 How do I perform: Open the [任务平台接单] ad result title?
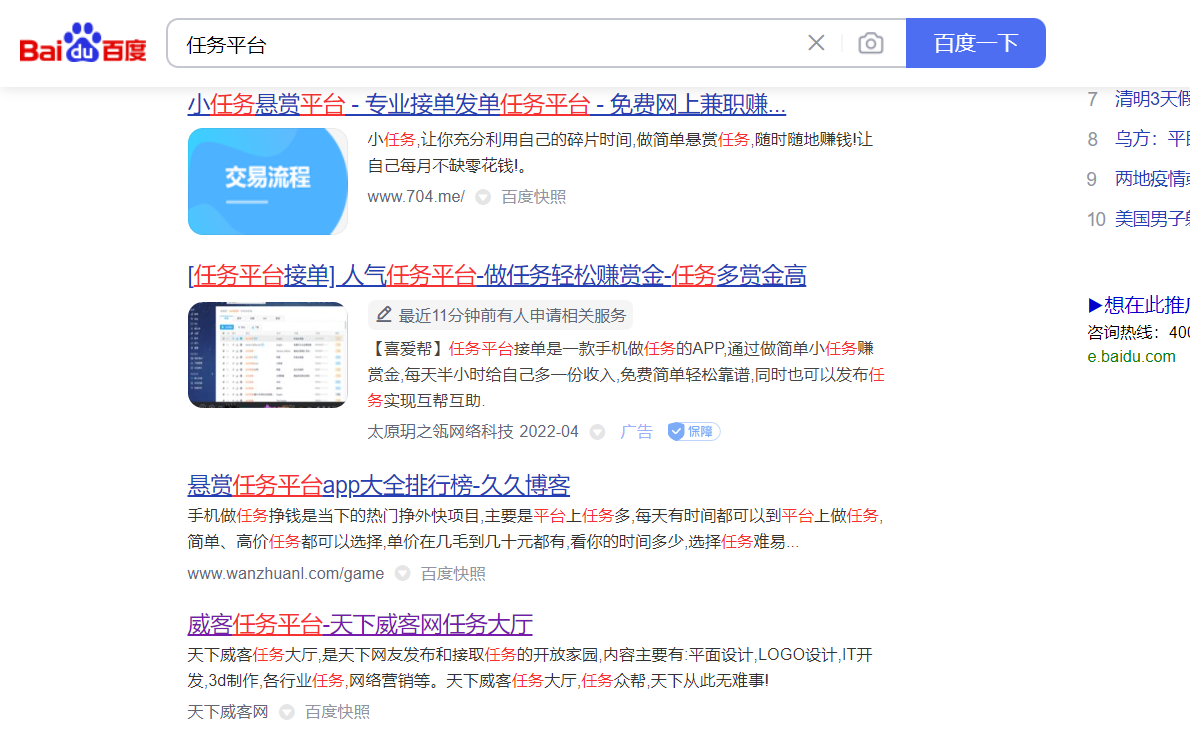pos(497,275)
